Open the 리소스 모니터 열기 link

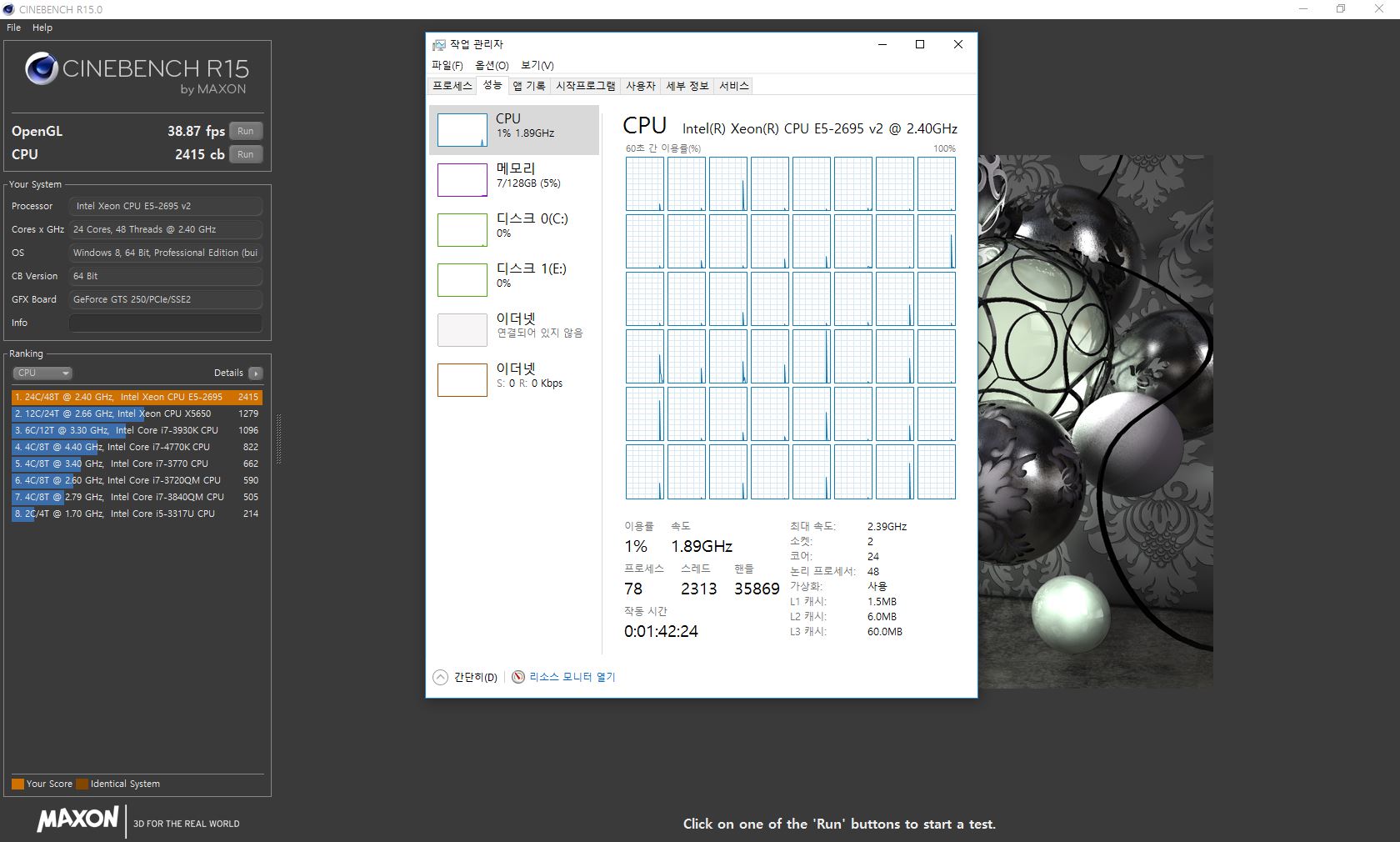coord(572,677)
